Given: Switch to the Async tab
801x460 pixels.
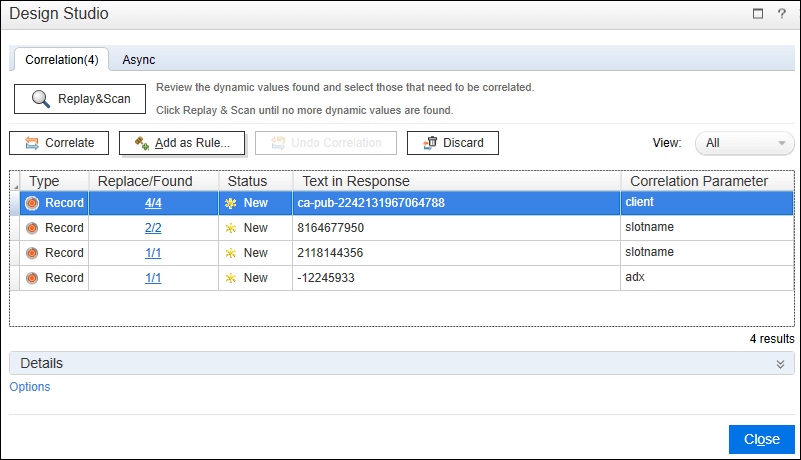Looking at the screenshot, I should (139, 59).
